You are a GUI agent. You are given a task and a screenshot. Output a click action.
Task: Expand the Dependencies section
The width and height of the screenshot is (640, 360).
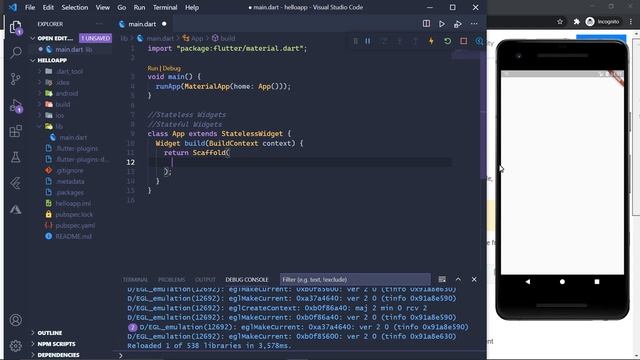(x=58, y=355)
